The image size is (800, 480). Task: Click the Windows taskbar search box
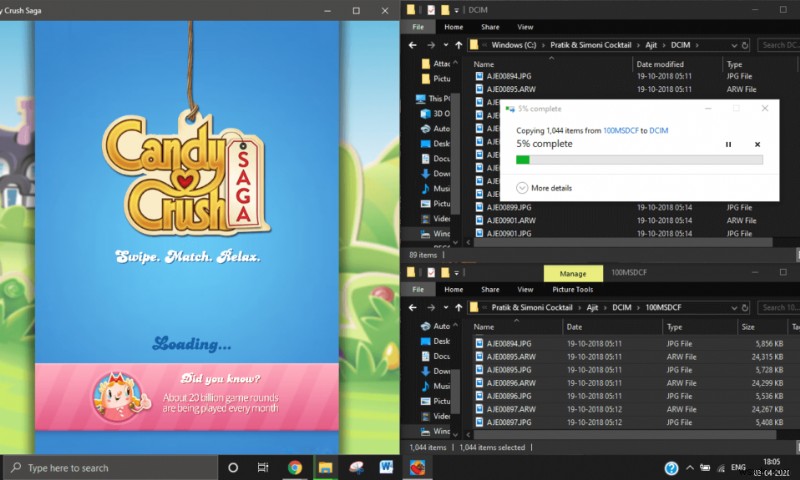pos(110,467)
